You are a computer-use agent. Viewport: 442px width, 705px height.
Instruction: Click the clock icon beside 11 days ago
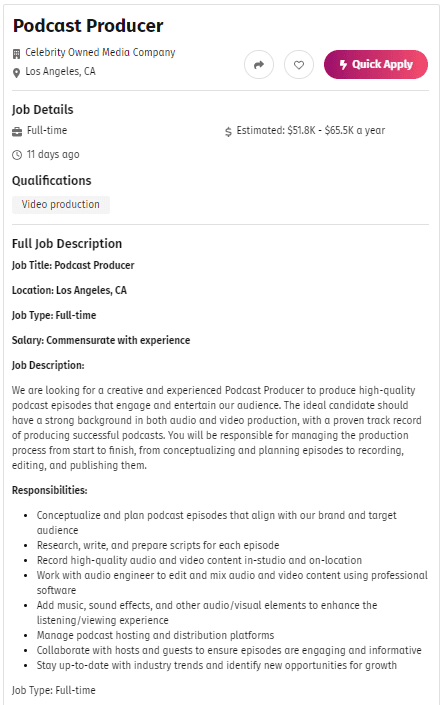point(17,155)
